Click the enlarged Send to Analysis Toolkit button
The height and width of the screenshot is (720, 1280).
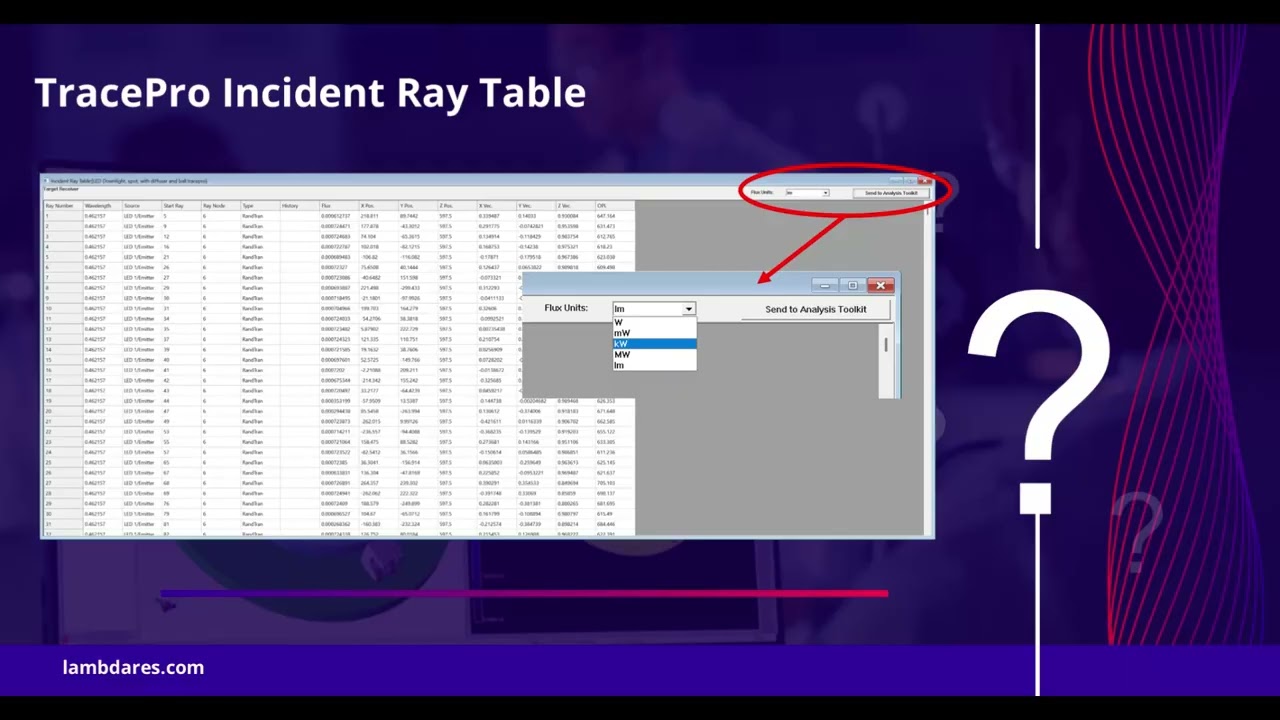816,309
